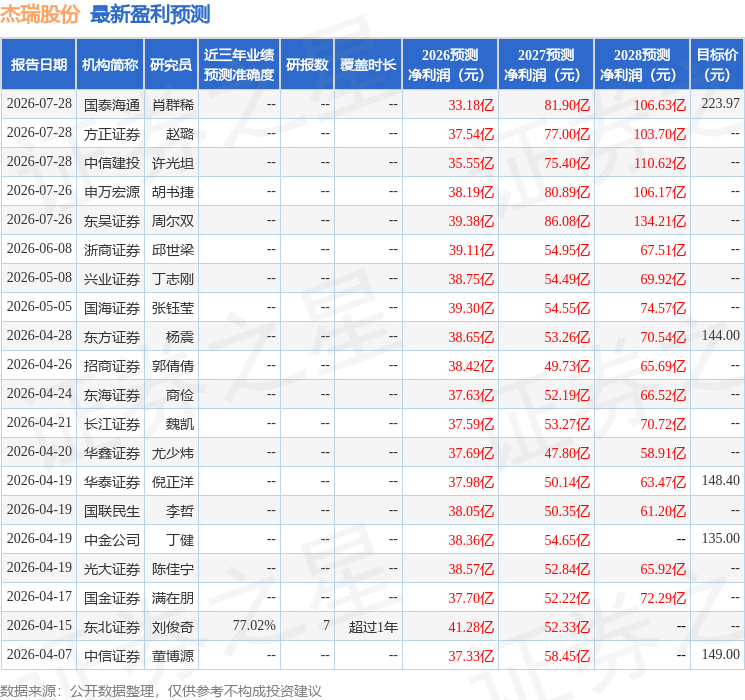Select the 东吴证券 institution cell

112,221
